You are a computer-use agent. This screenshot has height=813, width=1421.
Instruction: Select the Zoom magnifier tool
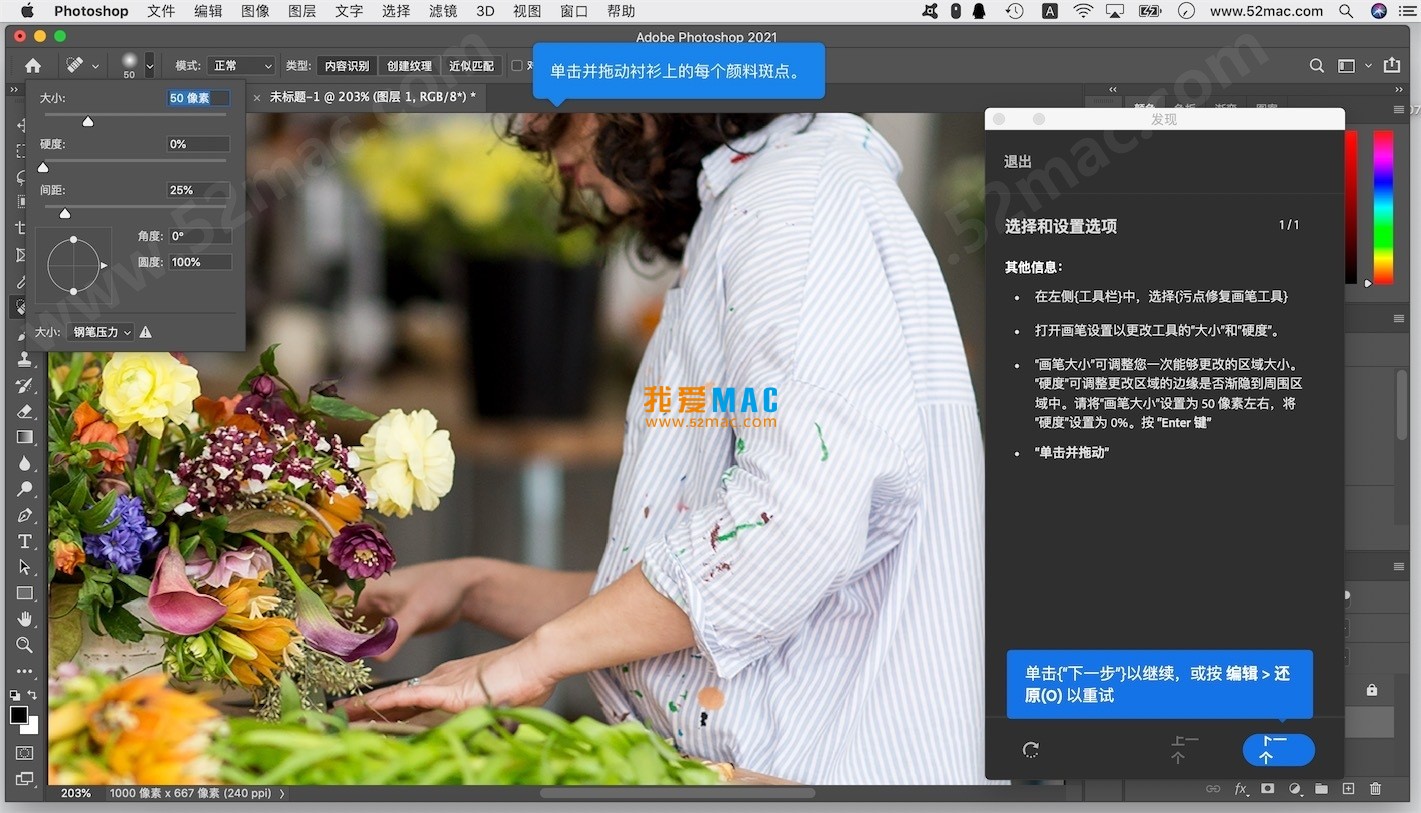point(25,645)
